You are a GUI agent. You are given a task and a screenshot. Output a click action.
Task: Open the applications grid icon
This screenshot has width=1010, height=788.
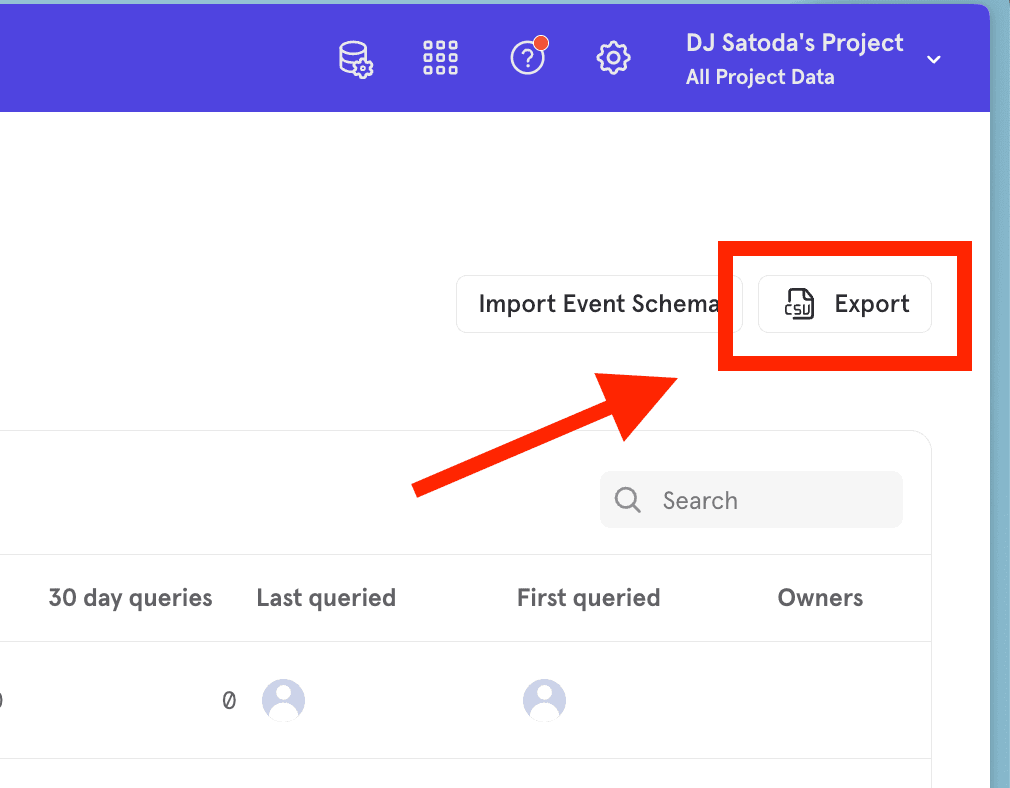pos(440,58)
